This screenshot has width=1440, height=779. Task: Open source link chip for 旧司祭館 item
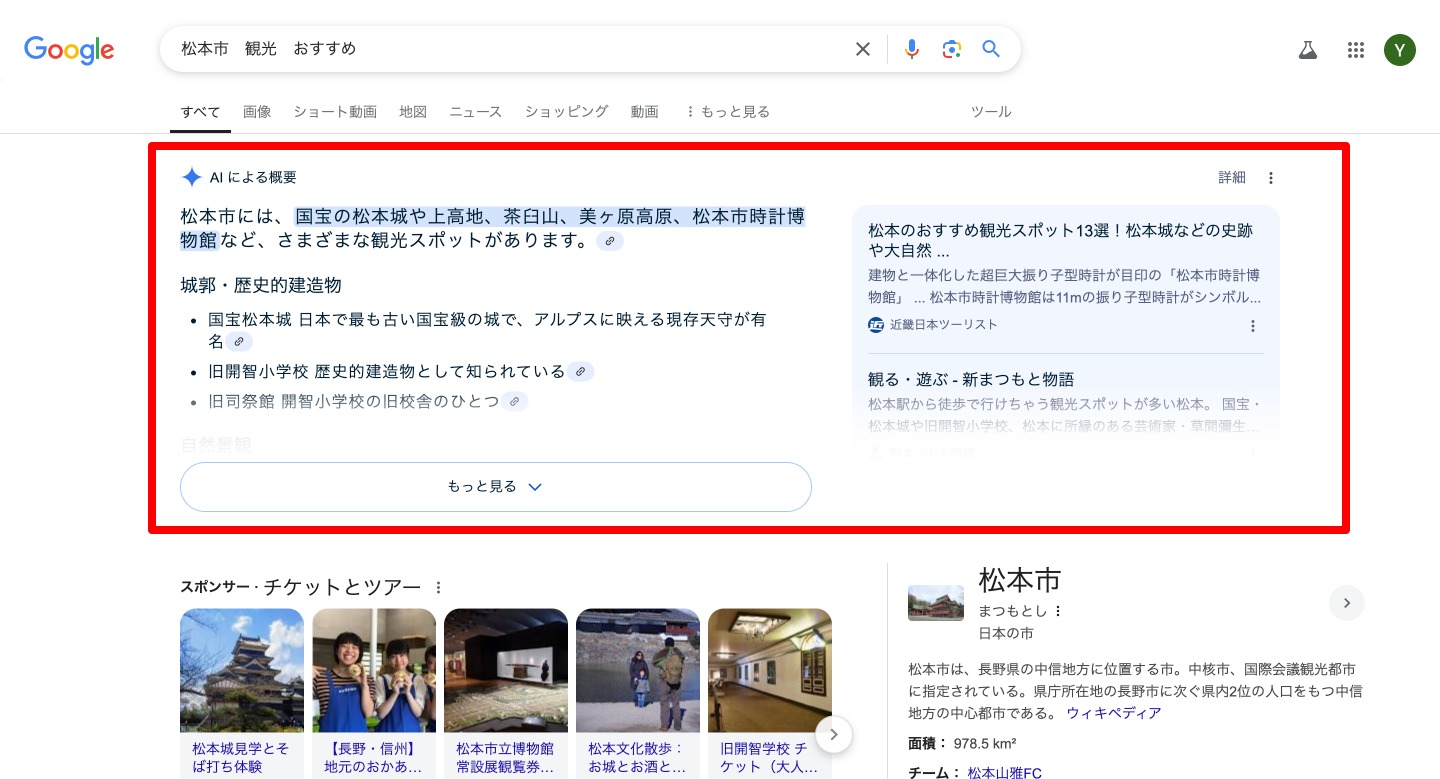click(x=514, y=402)
